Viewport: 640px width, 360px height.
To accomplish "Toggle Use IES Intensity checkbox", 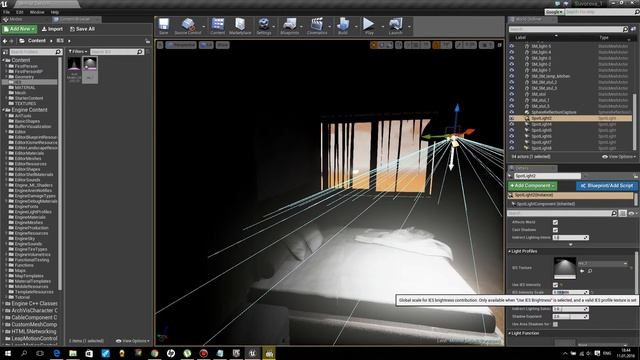I will pos(555,285).
